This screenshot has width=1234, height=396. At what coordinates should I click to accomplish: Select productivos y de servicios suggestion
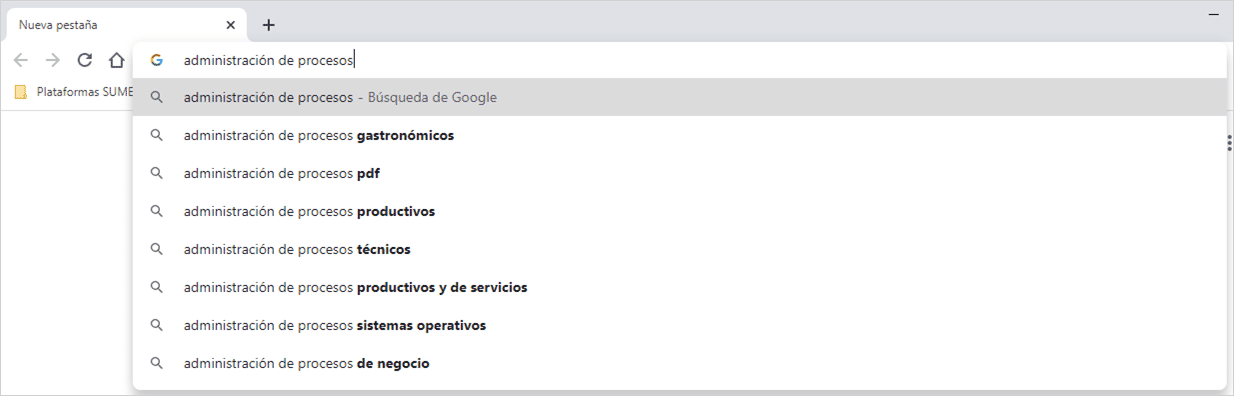pyautogui.click(x=680, y=287)
